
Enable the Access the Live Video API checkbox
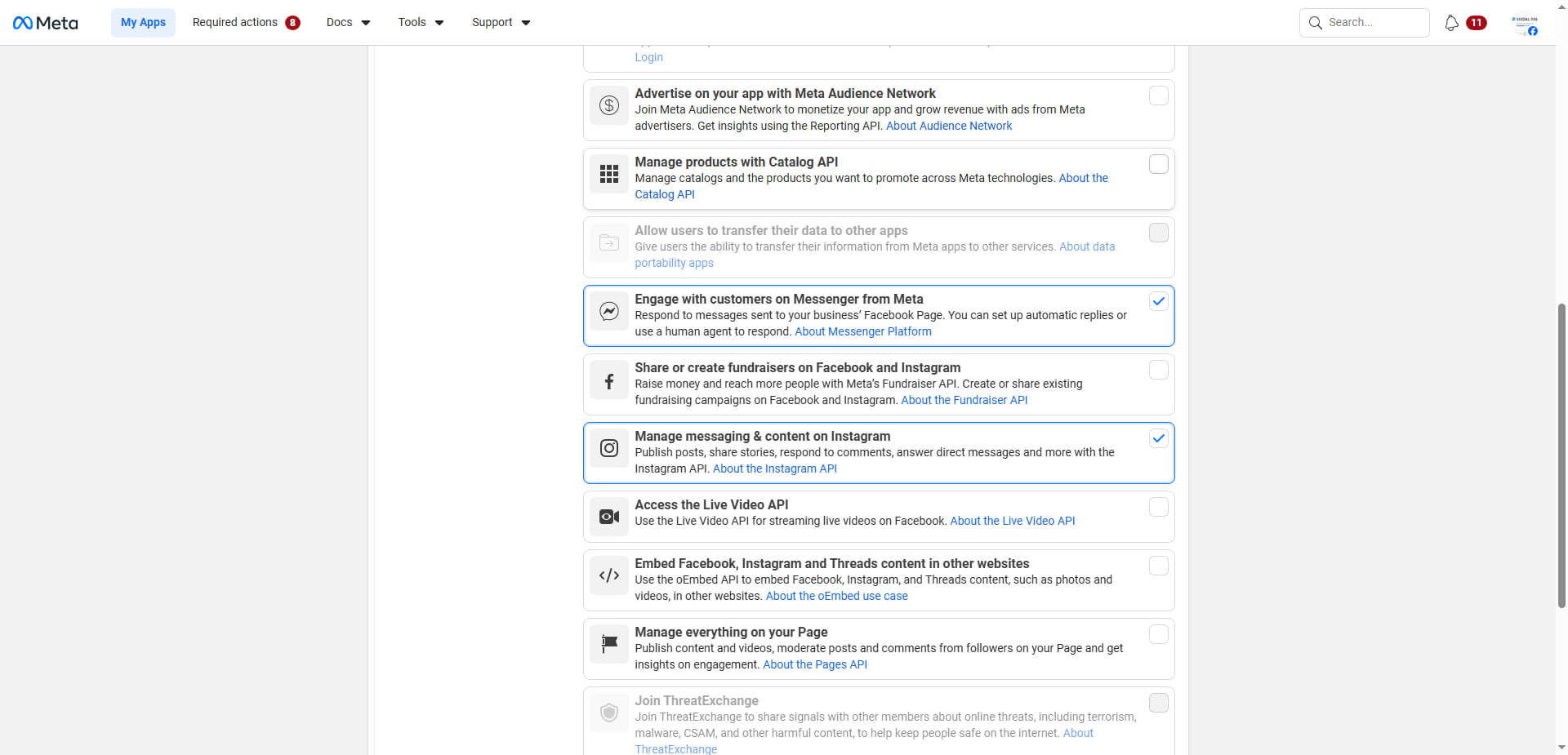tap(1158, 507)
